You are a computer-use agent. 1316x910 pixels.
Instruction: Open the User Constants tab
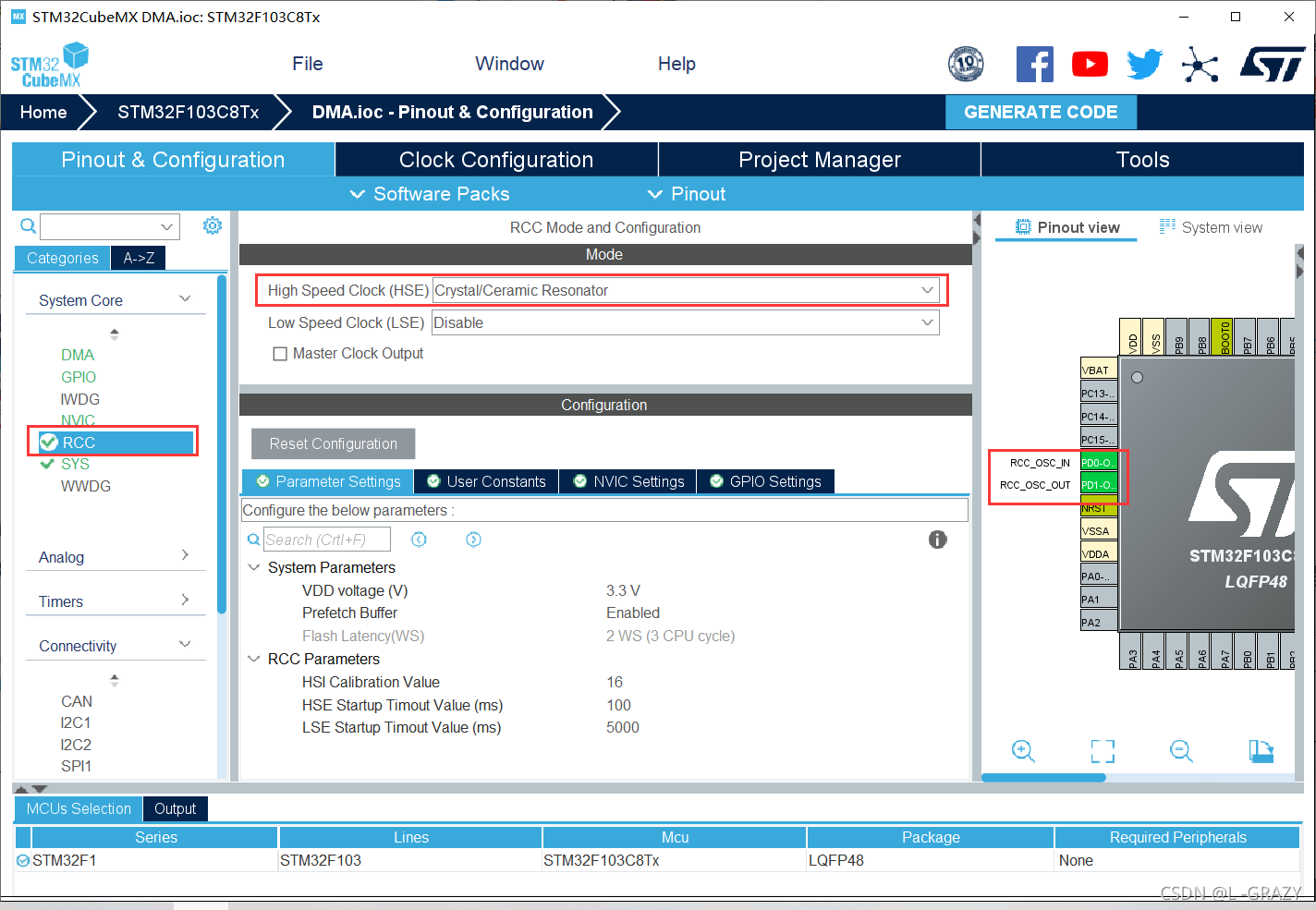click(x=486, y=481)
